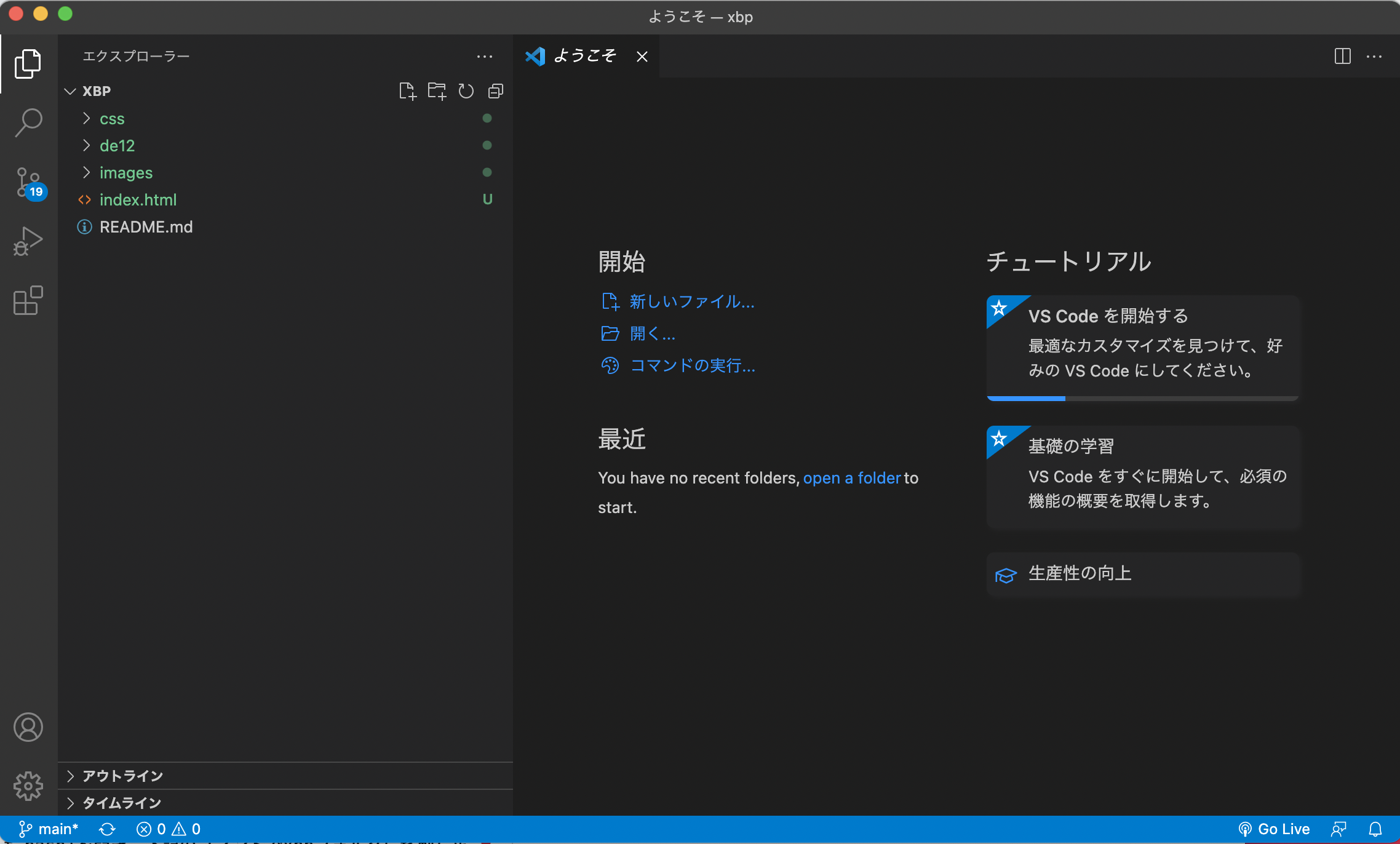Viewport: 1400px width, 844px height.
Task: Open the Run and Debug view
Action: click(28, 241)
